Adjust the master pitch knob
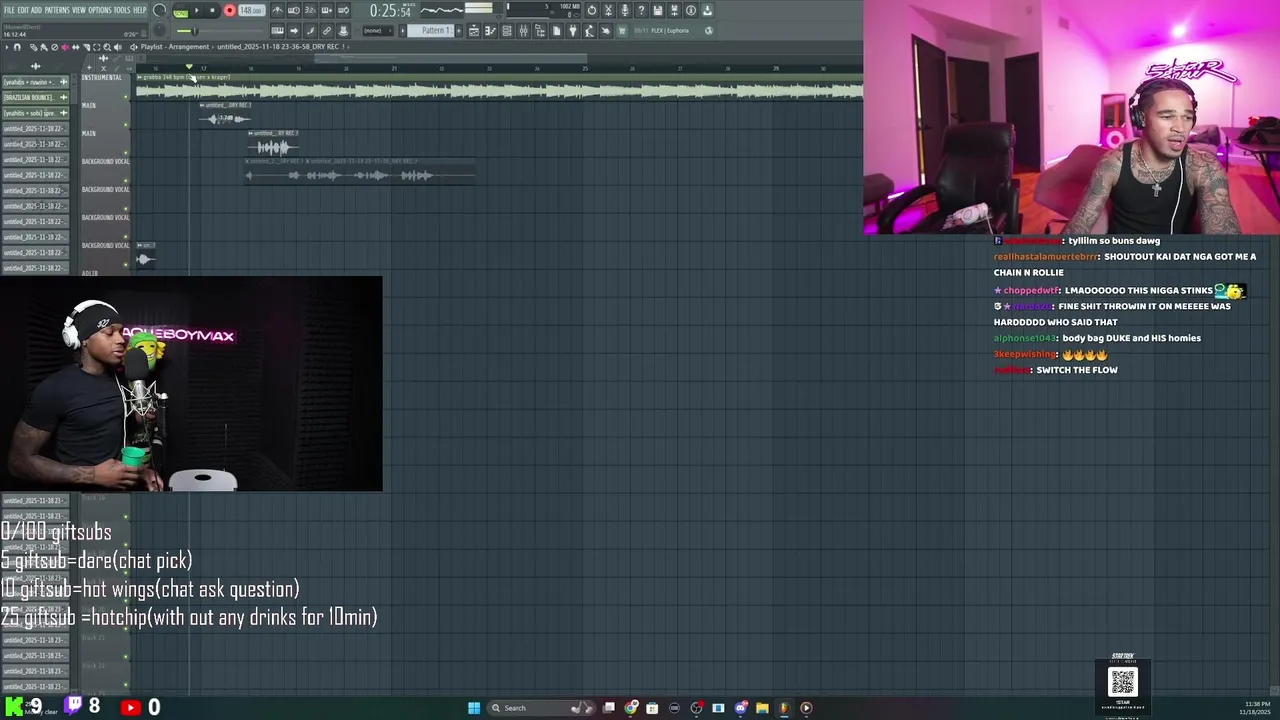Screen dimensions: 1280x720 coord(159,30)
